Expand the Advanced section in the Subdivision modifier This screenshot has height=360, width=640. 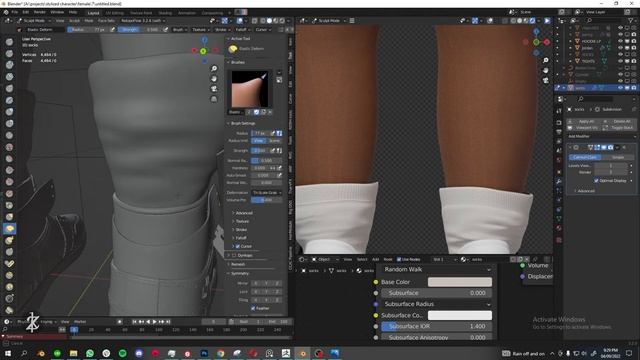[586, 191]
